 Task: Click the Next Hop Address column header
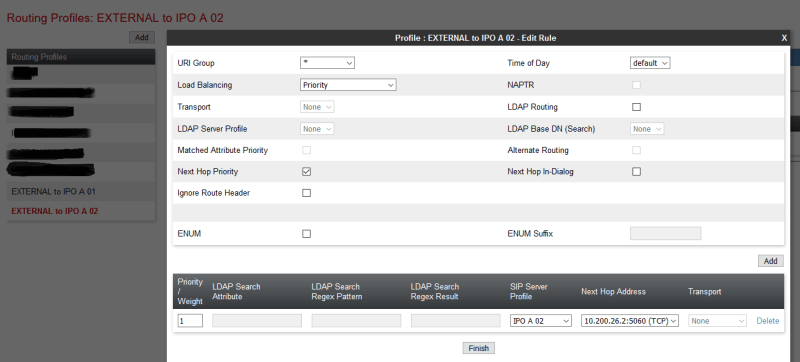point(613,292)
